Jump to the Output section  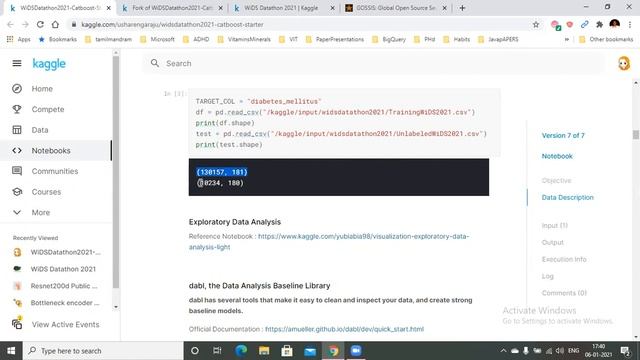552,242
